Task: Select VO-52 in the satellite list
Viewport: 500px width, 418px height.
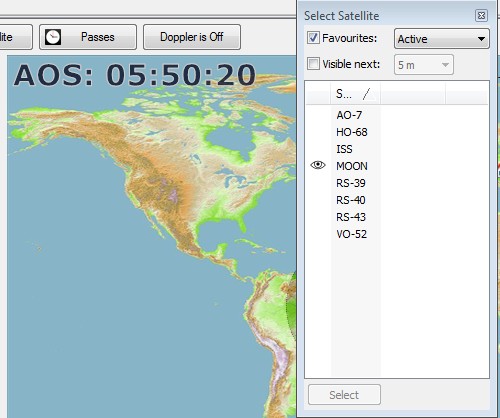Action: click(351, 234)
